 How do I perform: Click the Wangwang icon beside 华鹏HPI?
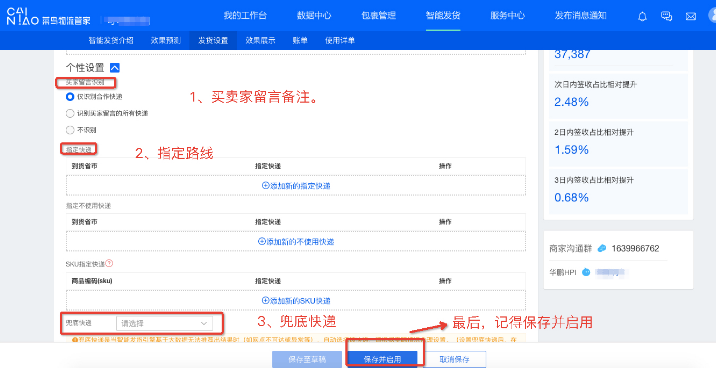pyautogui.click(x=586, y=272)
